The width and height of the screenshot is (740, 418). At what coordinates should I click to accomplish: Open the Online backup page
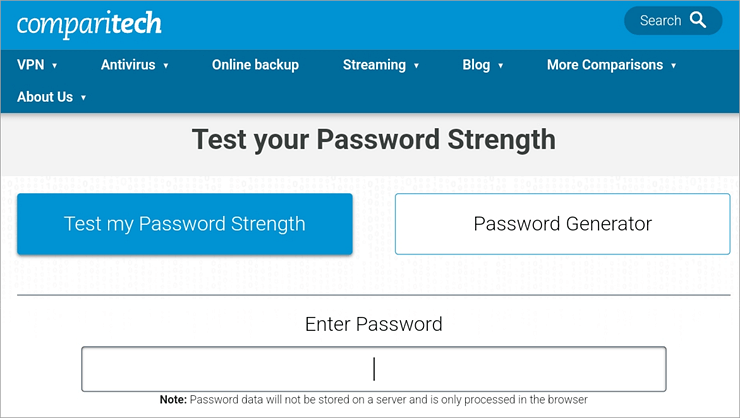[x=255, y=65]
